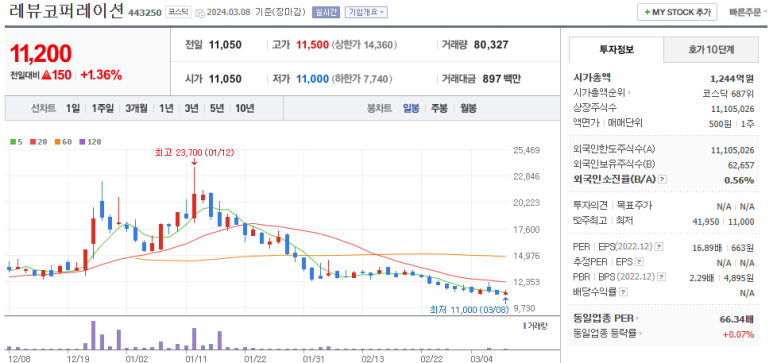Open the 시가총액순위 link
The width and height of the screenshot is (773, 363).
[602, 92]
